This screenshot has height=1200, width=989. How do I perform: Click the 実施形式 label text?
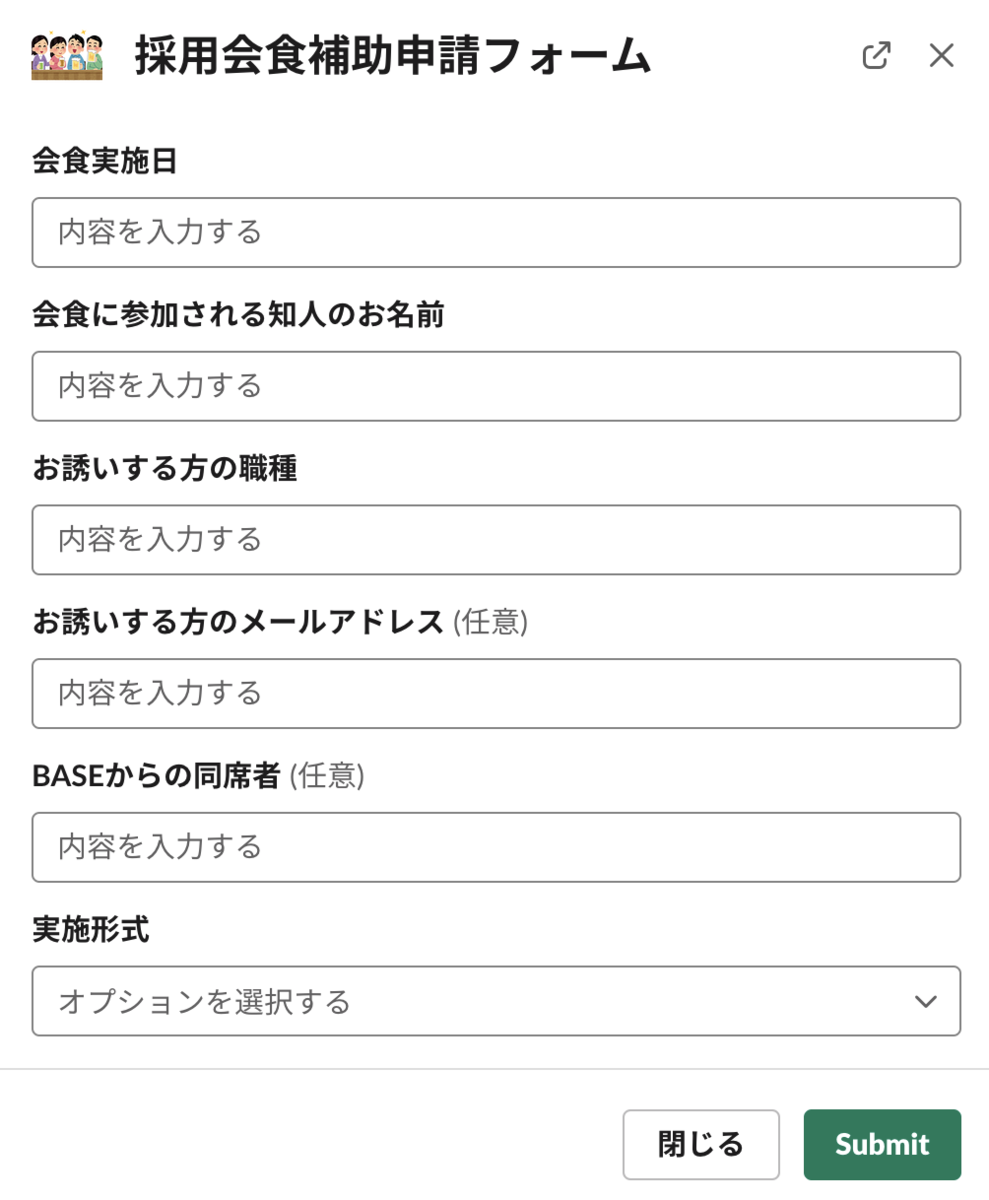pos(91,930)
